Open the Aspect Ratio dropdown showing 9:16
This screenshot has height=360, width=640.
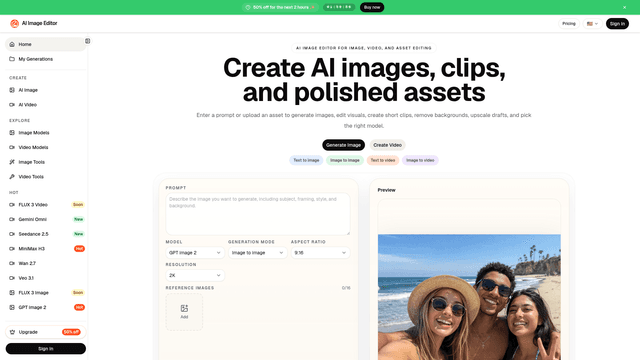320,253
